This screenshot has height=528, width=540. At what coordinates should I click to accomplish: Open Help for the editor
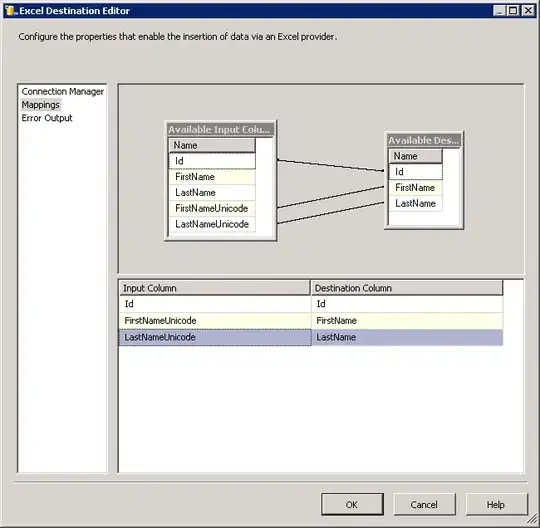click(496, 505)
